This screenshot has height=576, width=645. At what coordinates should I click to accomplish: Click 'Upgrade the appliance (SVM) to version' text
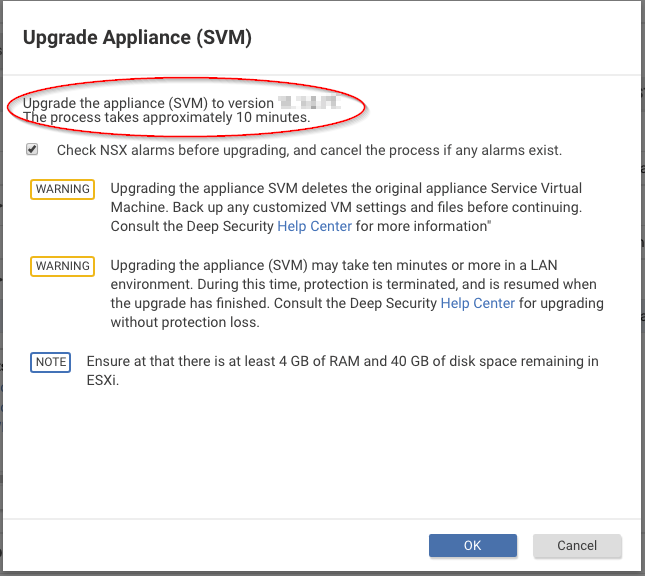tap(148, 103)
